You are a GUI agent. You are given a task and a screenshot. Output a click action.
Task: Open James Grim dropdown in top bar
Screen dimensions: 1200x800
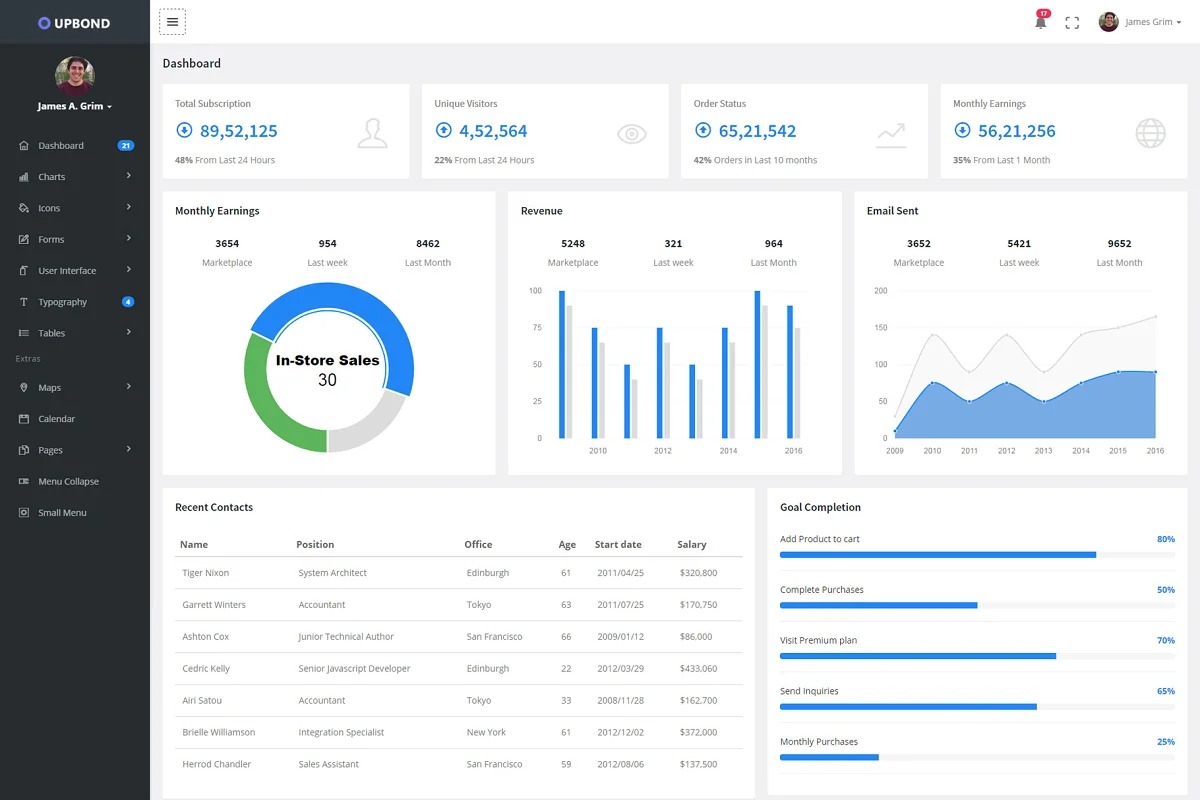click(1141, 22)
